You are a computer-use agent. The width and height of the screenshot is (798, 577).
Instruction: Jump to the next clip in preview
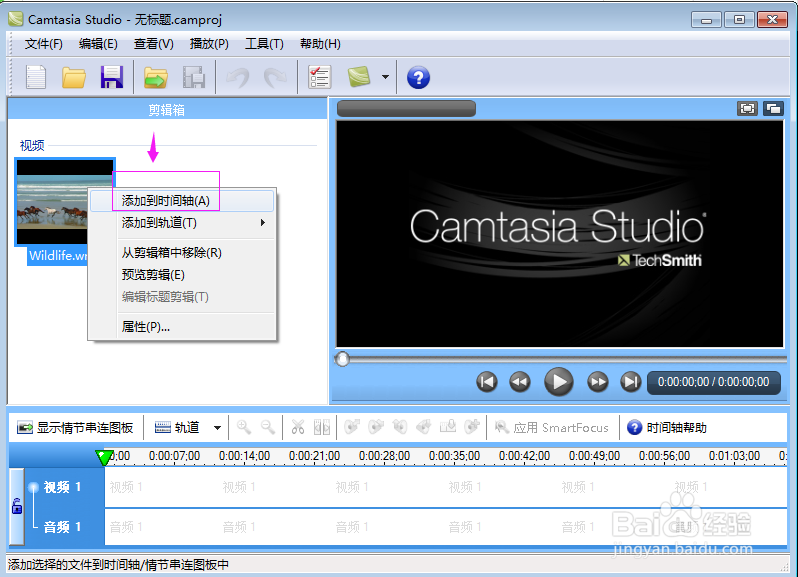[x=631, y=382]
